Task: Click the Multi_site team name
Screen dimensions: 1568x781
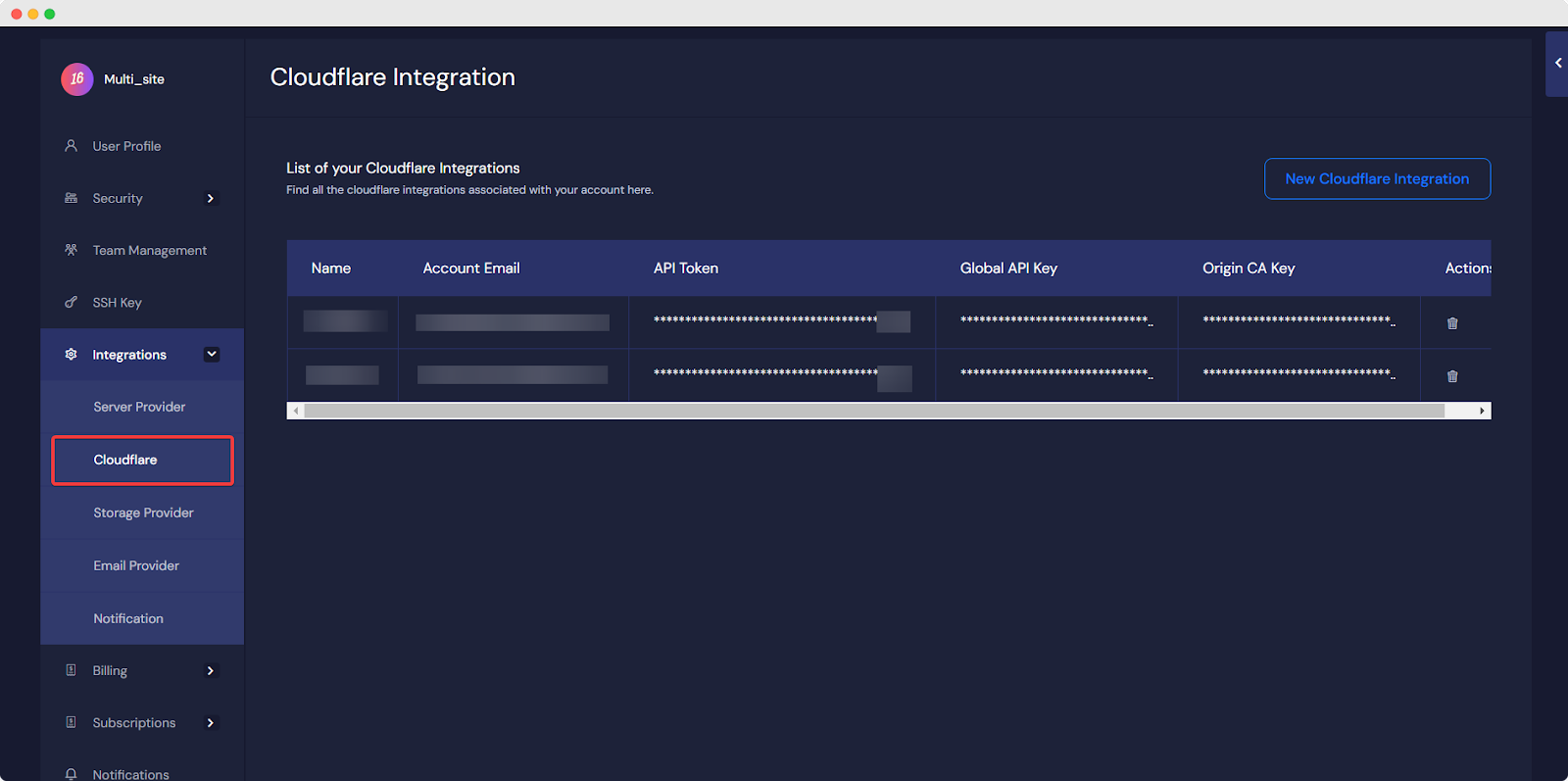Action: point(134,79)
